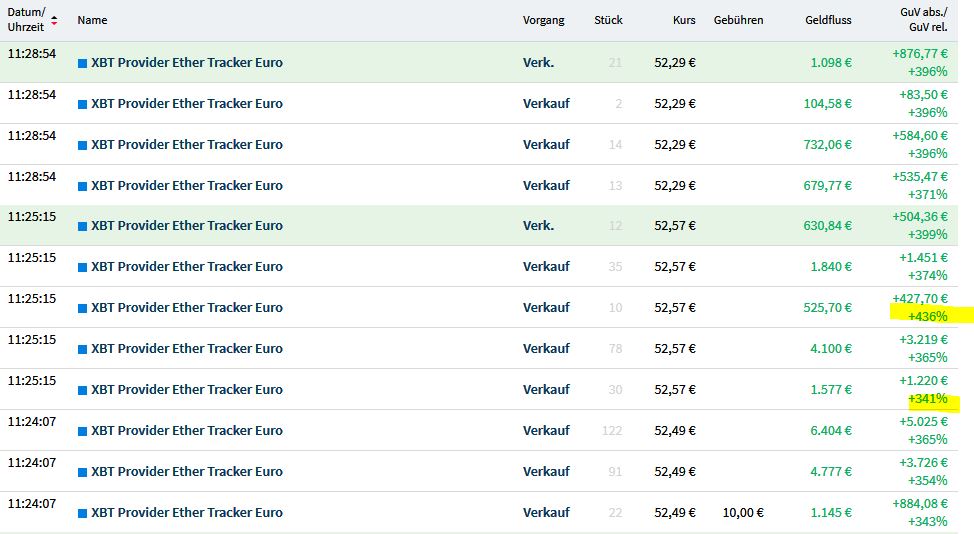The height and width of the screenshot is (534, 974).
Task: Click blue square icon in 6.404 € row
Action: [82, 431]
